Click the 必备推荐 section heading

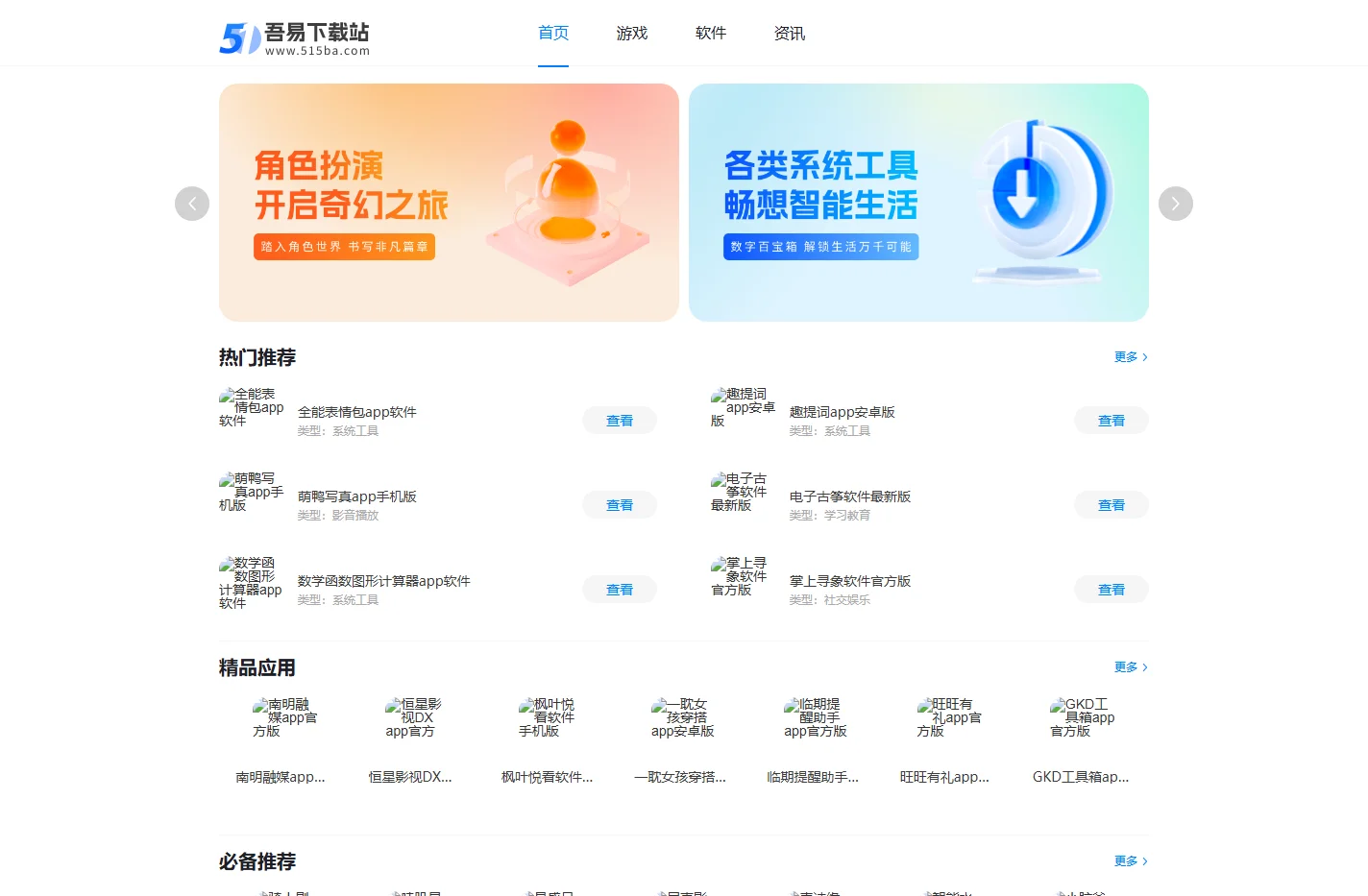pos(257,861)
